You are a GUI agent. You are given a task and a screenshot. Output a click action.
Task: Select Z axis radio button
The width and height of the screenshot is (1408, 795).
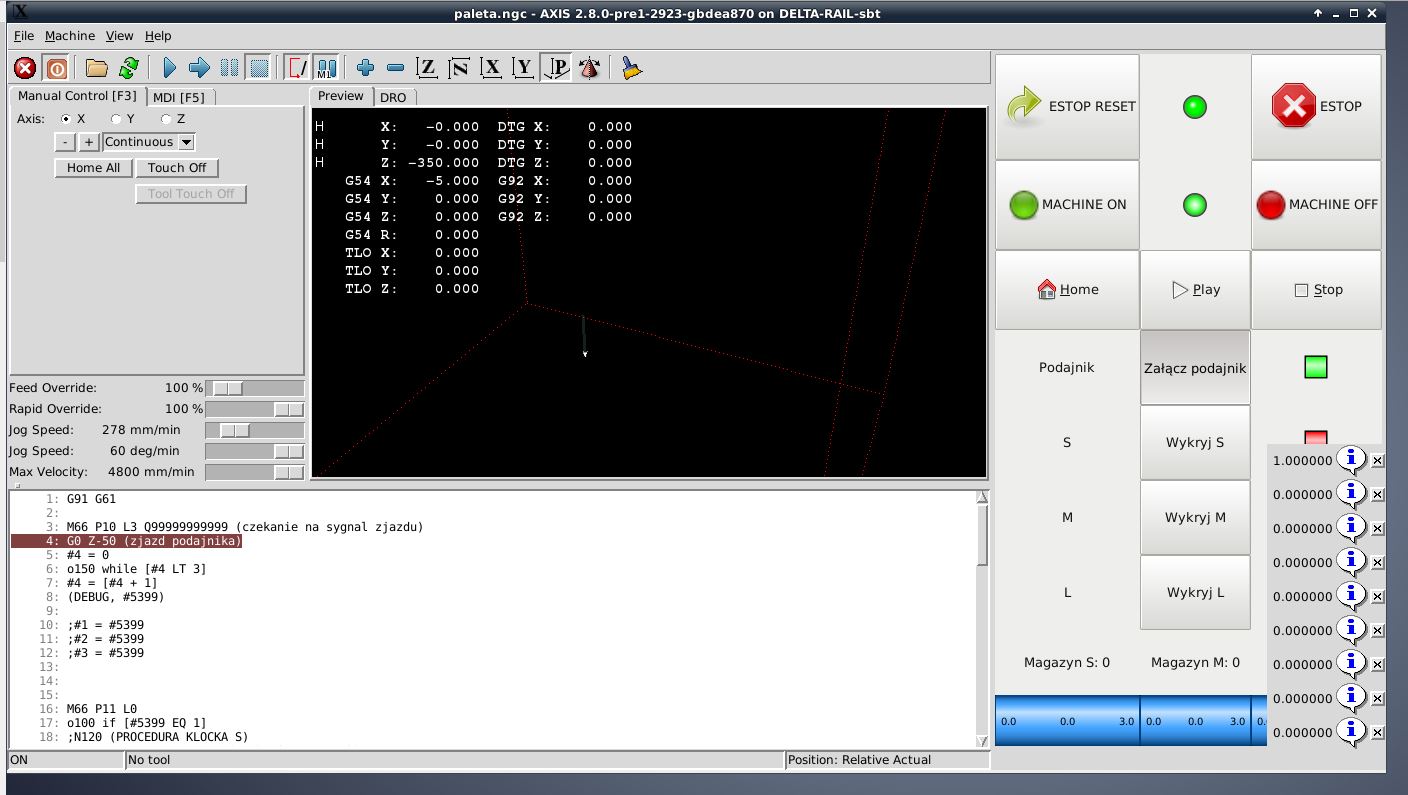[x=167, y=118]
